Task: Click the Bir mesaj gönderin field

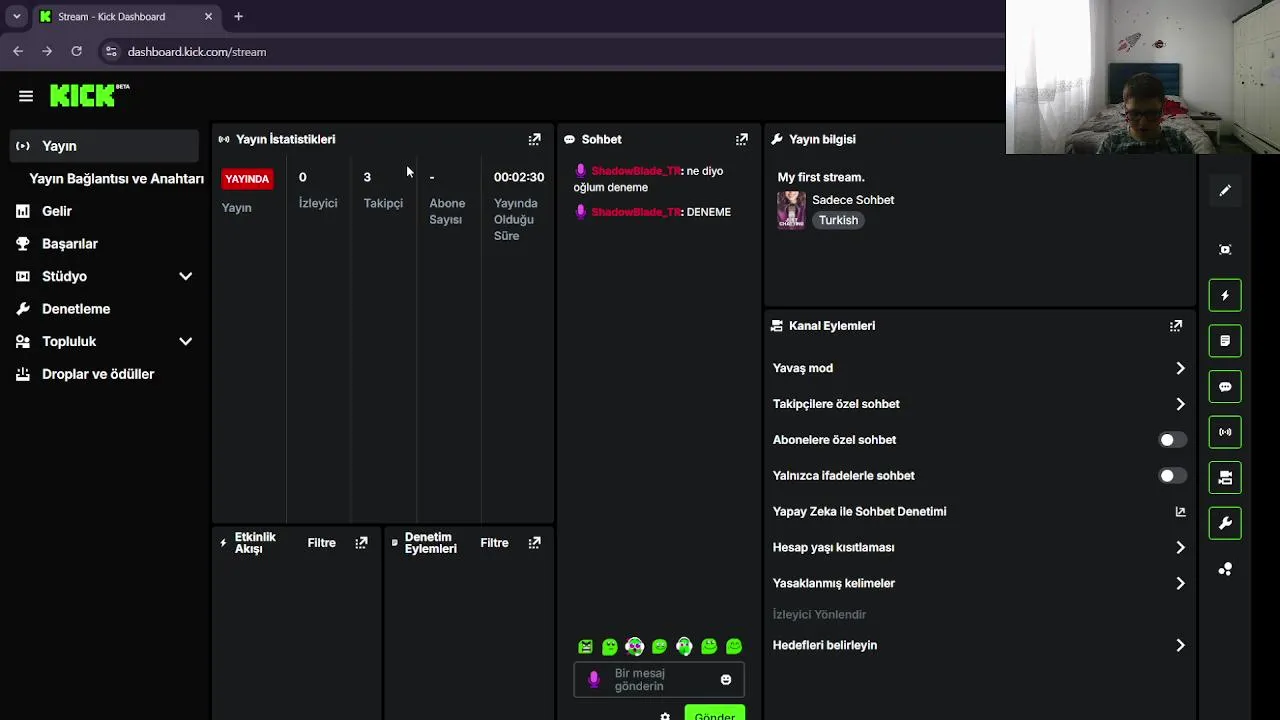Action: click(659, 680)
